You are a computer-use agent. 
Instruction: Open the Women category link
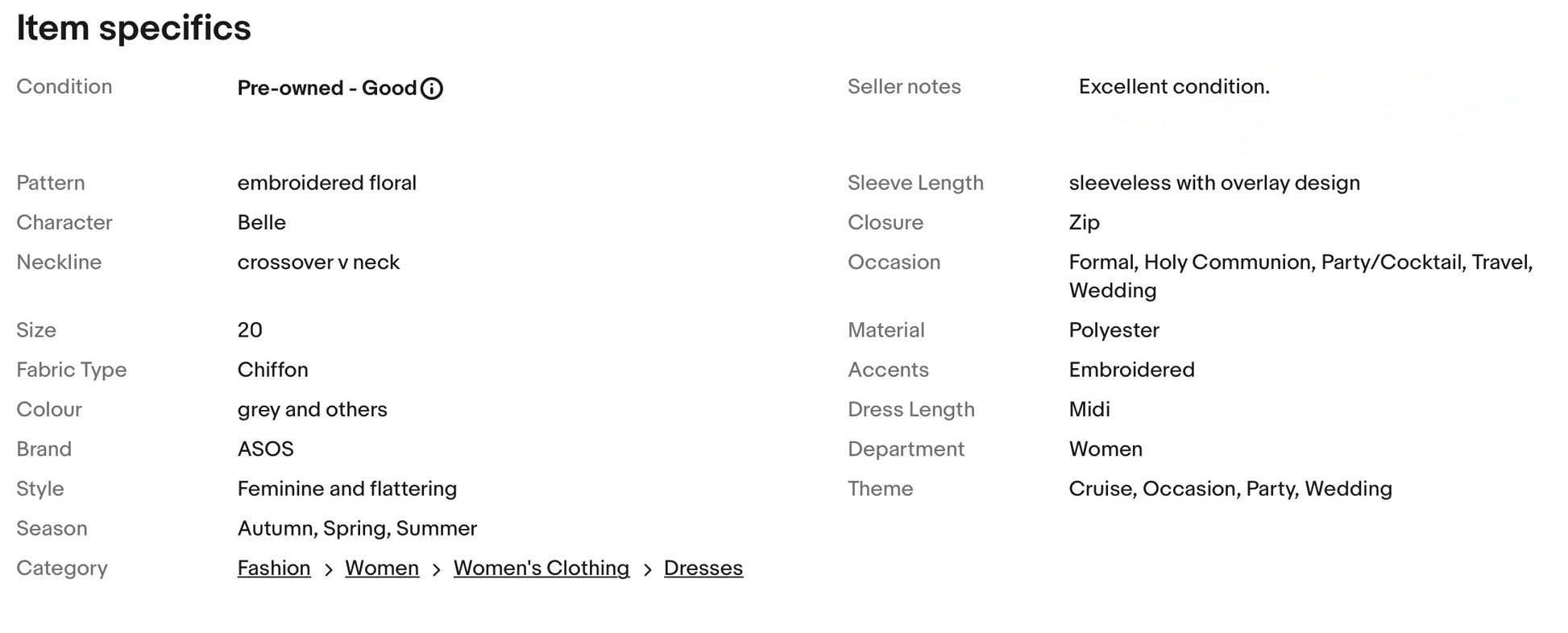[382, 568]
